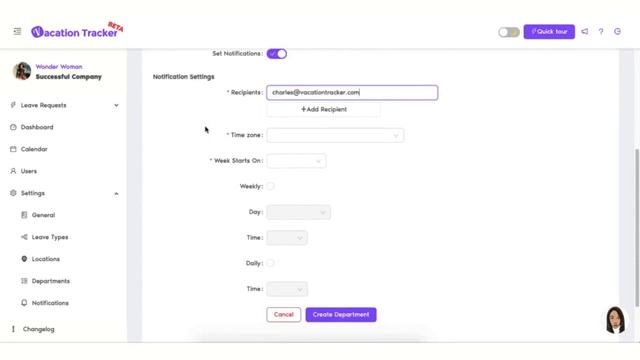Open the Week Starts On dropdown
Screen dimensions: 640x360
pyautogui.click(x=296, y=161)
